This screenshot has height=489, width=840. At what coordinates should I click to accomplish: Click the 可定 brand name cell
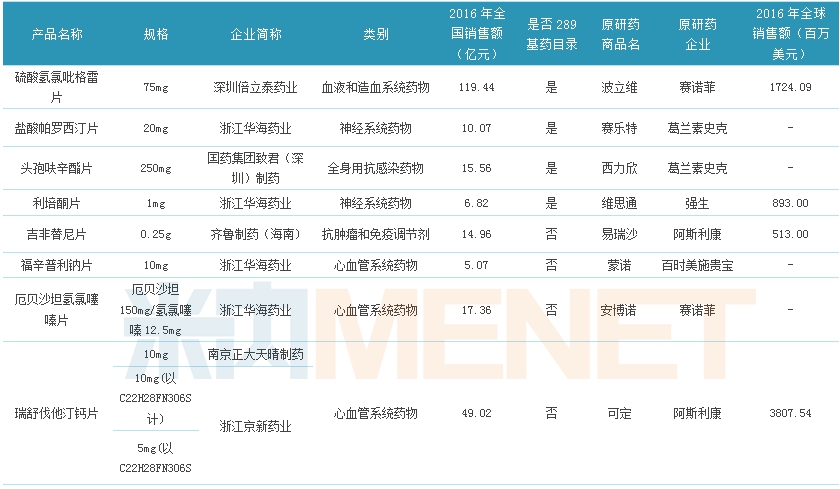(620, 413)
